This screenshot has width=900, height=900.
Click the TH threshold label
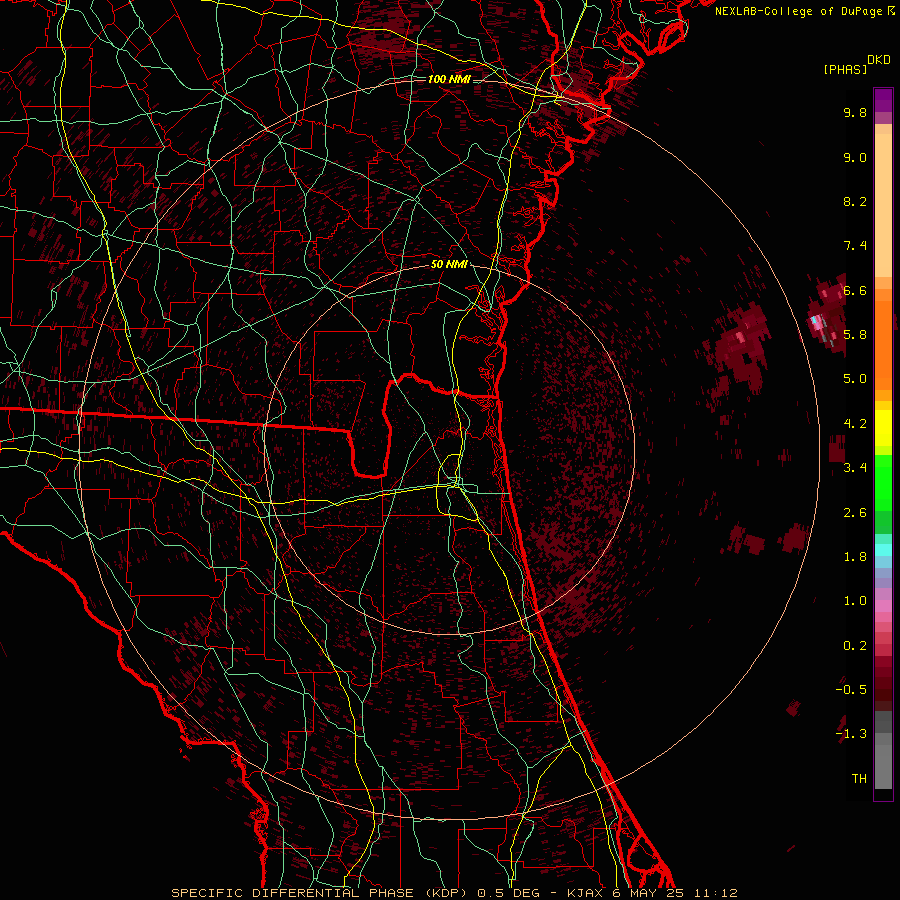point(859,779)
